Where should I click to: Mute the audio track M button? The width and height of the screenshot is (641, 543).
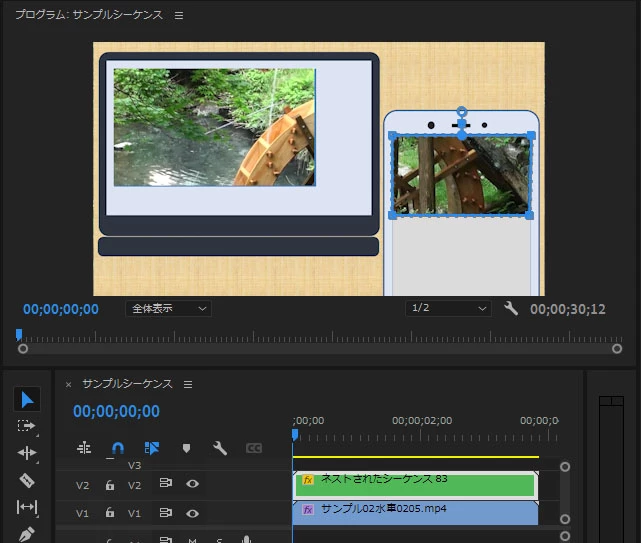(x=193, y=540)
